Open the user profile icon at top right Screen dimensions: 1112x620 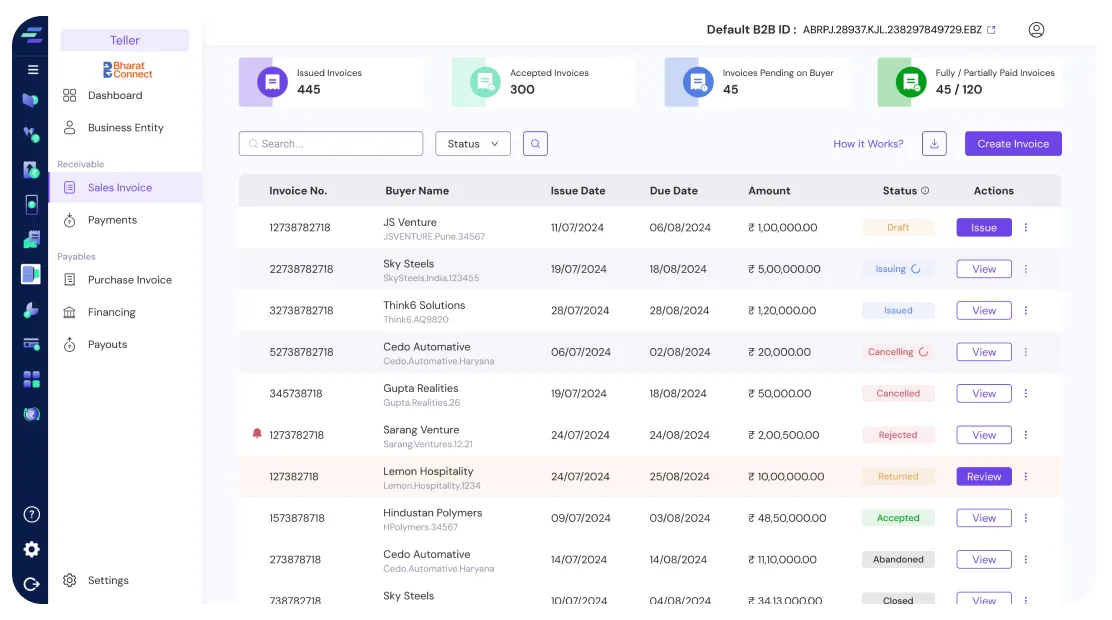pos(1036,30)
